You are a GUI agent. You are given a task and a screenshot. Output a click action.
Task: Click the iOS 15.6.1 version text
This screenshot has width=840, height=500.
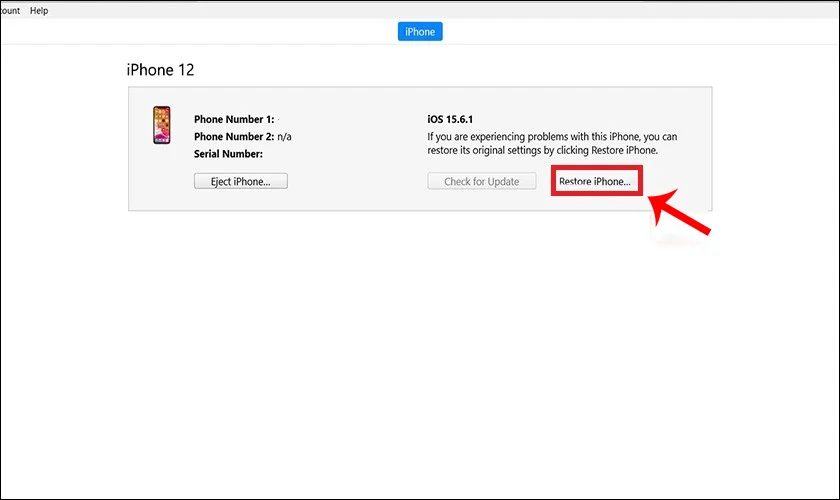click(x=450, y=119)
